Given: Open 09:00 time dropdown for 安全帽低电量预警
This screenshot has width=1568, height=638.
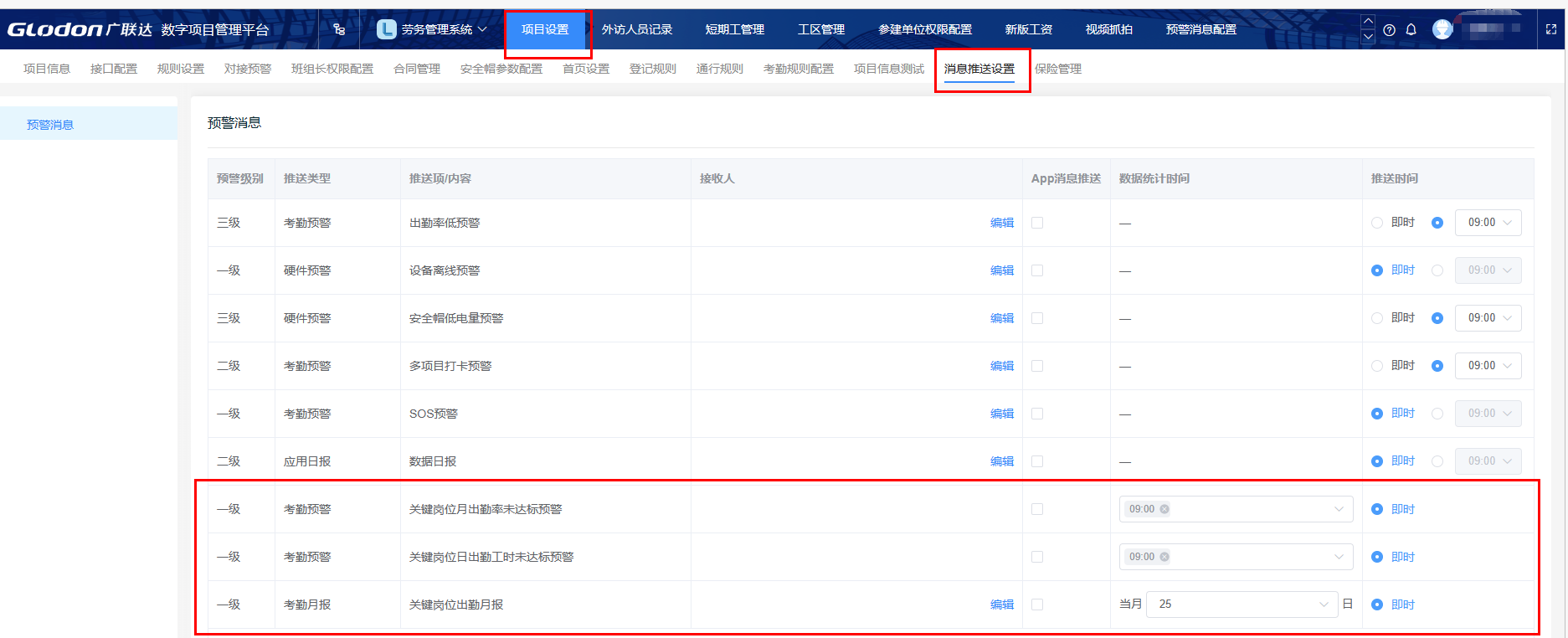Looking at the screenshot, I should (1488, 318).
